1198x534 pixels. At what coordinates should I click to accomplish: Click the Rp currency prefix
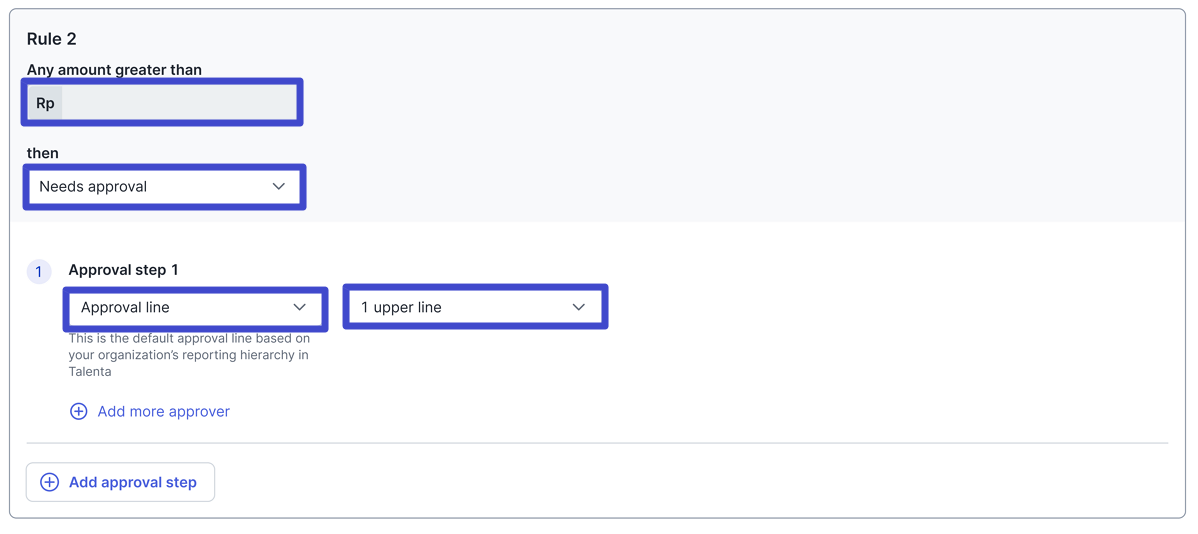click(x=45, y=103)
